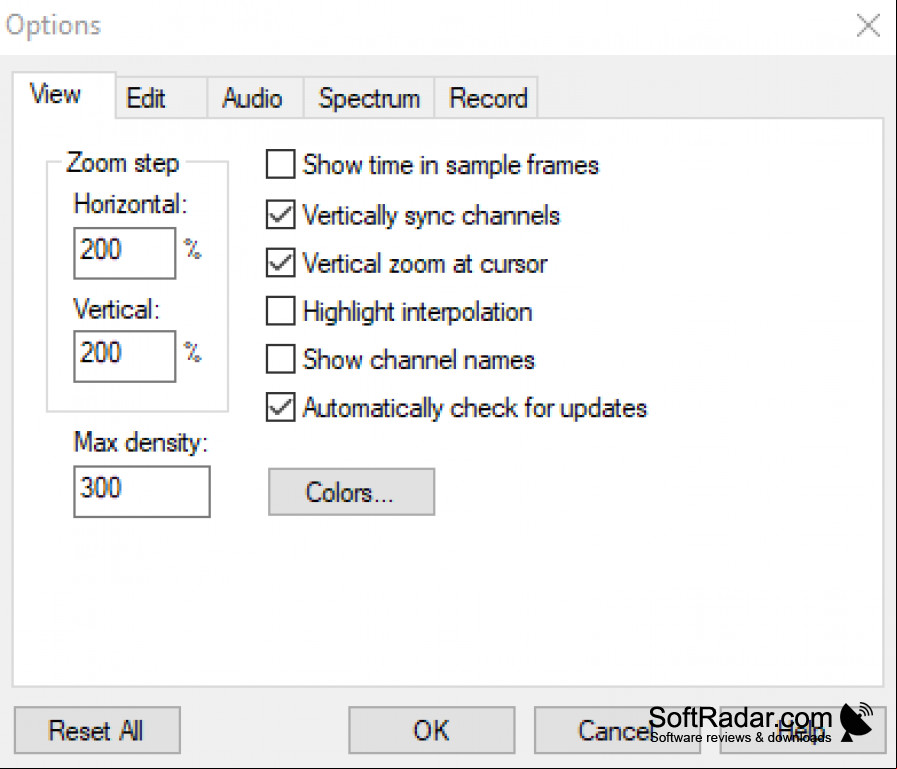
Task: Click the Vertical zoom step field
Action: pos(125,356)
